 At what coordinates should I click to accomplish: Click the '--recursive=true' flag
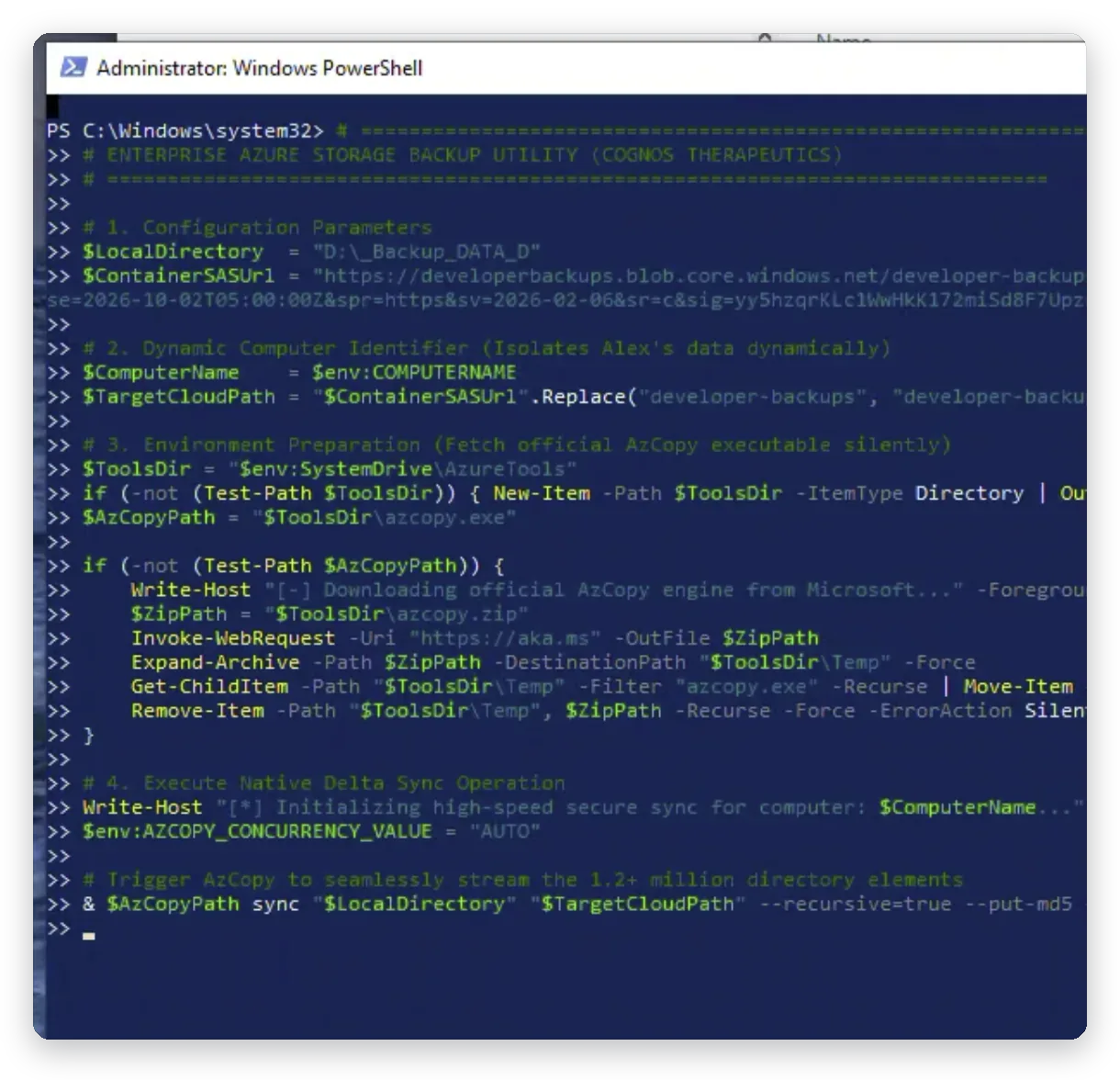point(855,904)
